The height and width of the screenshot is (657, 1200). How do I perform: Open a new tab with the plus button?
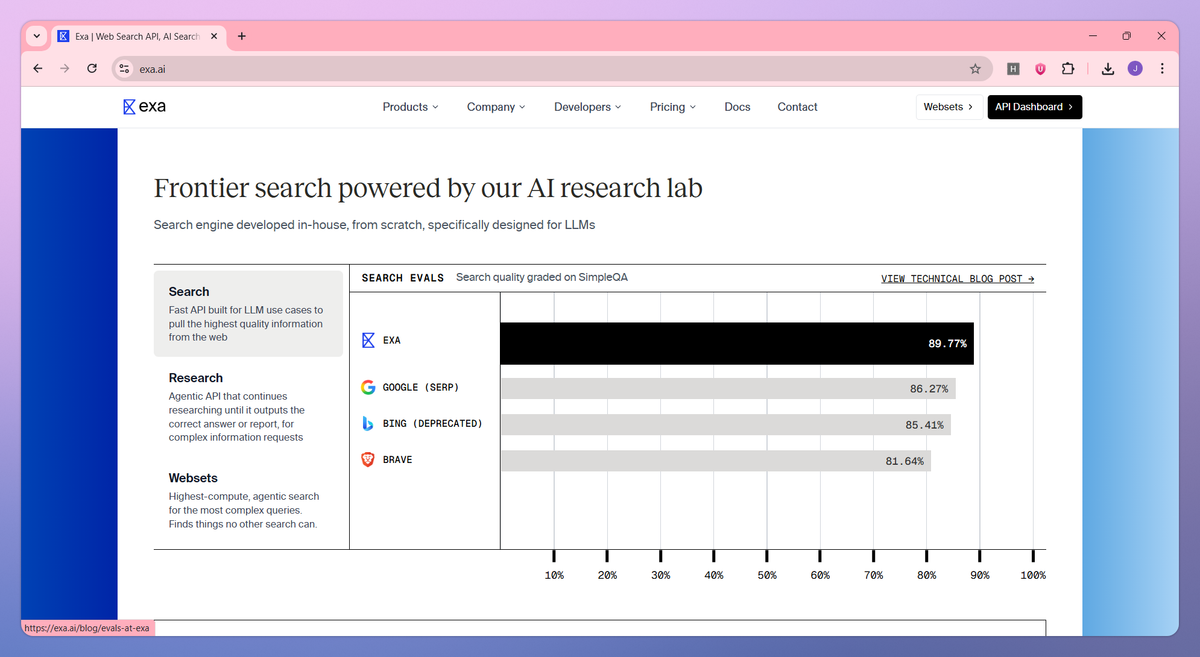(x=242, y=36)
